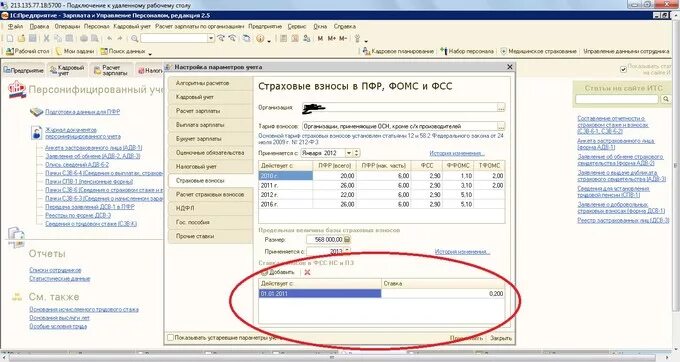Select the 2012 г. row in the tariff table
680x362 pixels.
click(382, 195)
